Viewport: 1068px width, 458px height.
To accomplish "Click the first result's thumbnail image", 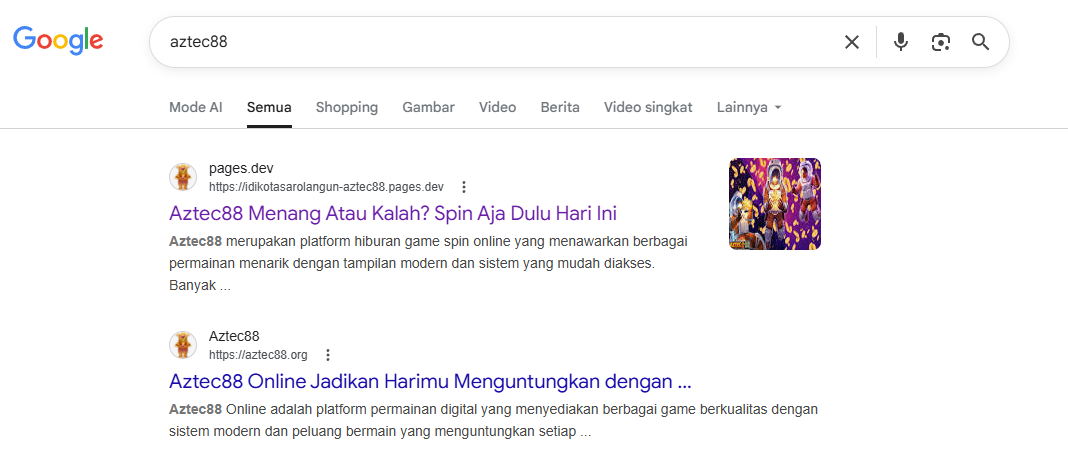I will [x=774, y=204].
